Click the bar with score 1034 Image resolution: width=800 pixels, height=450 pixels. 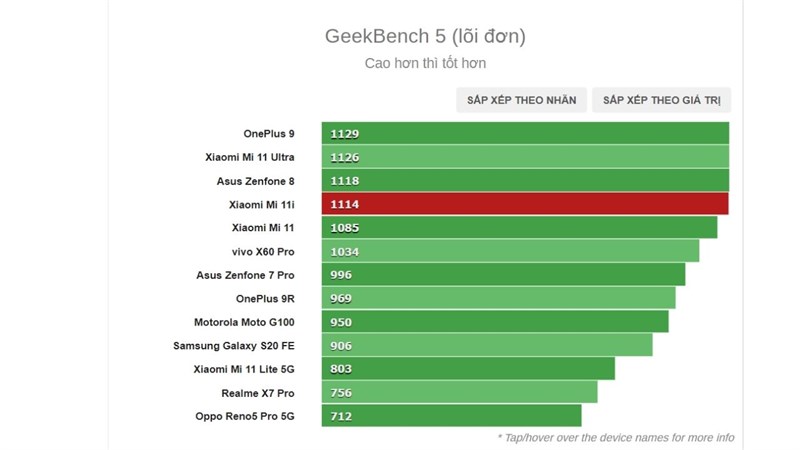click(x=510, y=251)
